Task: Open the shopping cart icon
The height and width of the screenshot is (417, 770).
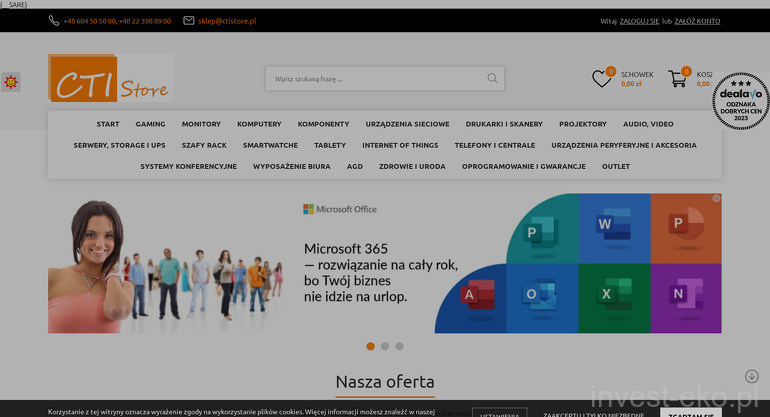Action: pos(677,79)
